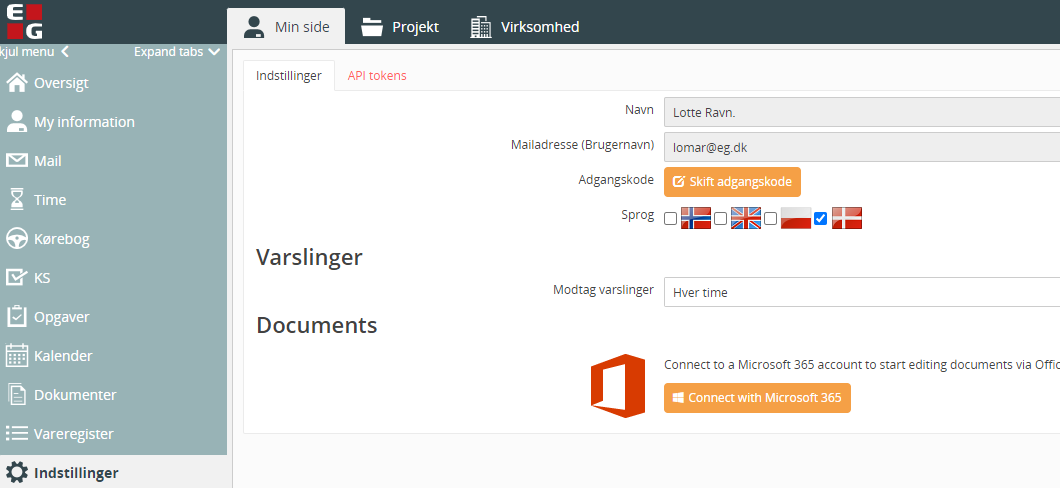
Task: Expand sidebar tabs with Expand tabs
Action: pos(176,52)
